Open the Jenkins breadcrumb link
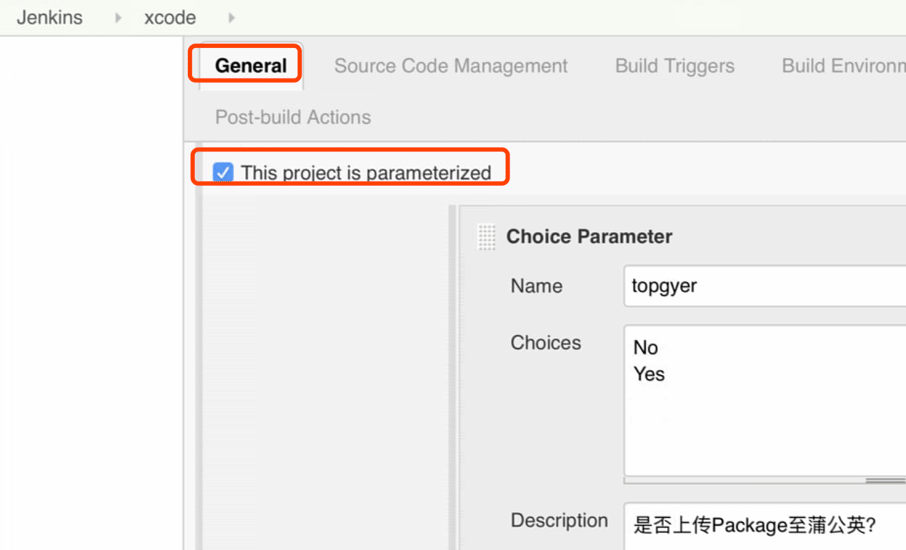The width and height of the screenshot is (906, 550). click(x=50, y=18)
